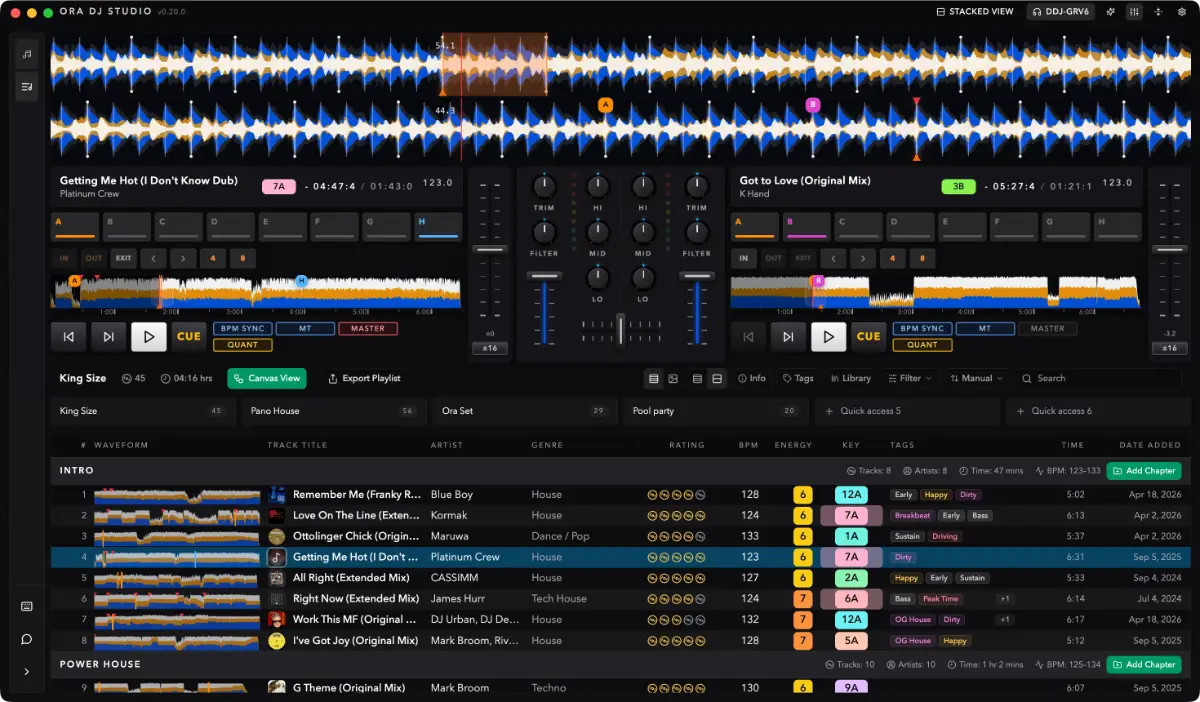This screenshot has width=1200, height=702.
Task: Click left deck key badge 7A
Action: tap(279, 186)
